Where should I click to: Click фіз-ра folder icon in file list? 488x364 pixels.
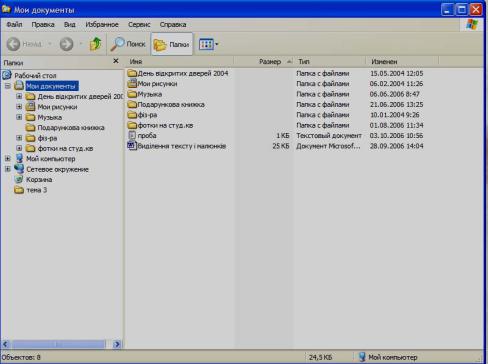(132, 115)
